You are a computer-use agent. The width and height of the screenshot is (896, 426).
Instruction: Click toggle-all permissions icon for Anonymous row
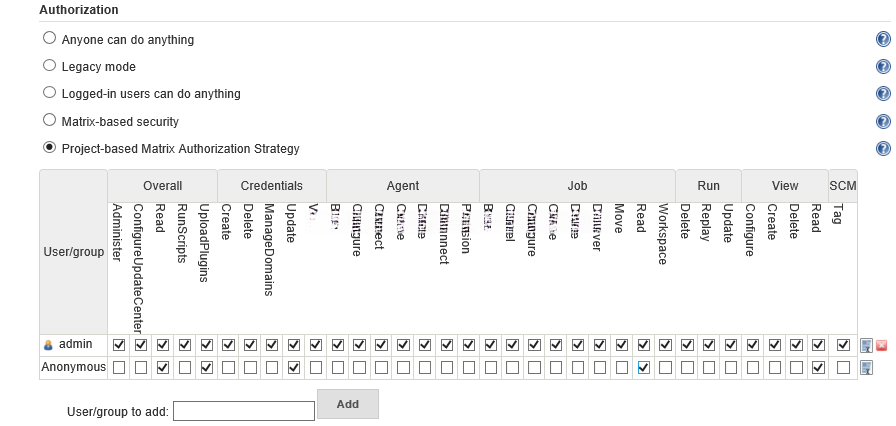[x=866, y=368]
